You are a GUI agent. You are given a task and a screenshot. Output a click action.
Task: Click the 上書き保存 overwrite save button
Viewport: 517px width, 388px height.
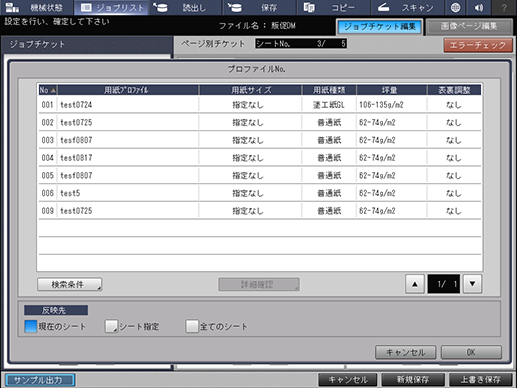pyautogui.click(x=480, y=380)
